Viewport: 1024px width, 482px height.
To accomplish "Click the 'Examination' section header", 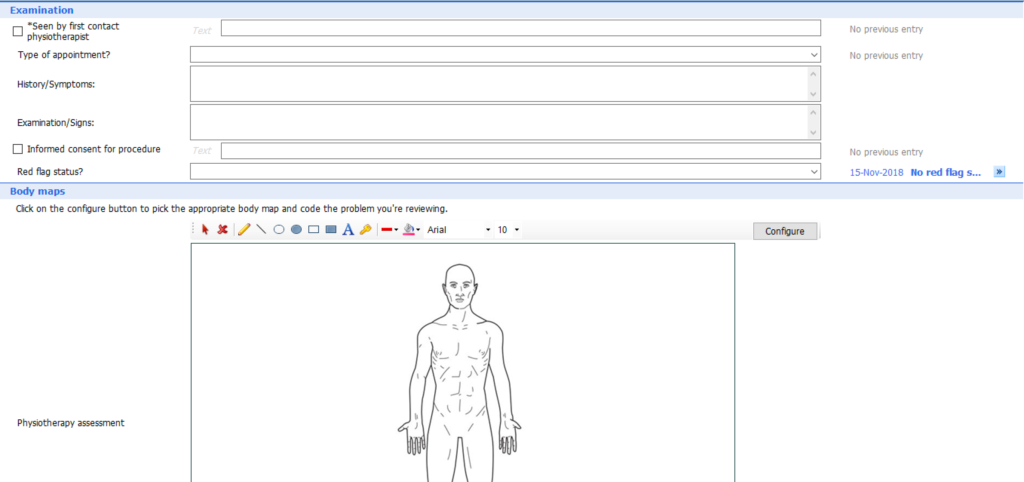I will coord(42,10).
